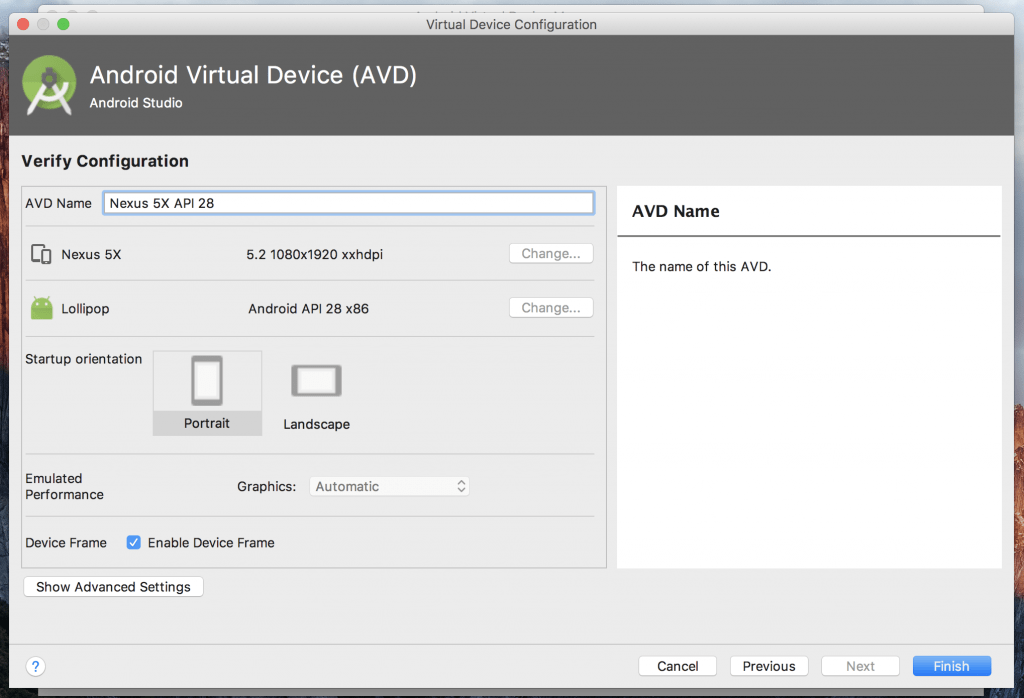1024x698 pixels.
Task: Show Advanced Settings
Action: coord(113,587)
